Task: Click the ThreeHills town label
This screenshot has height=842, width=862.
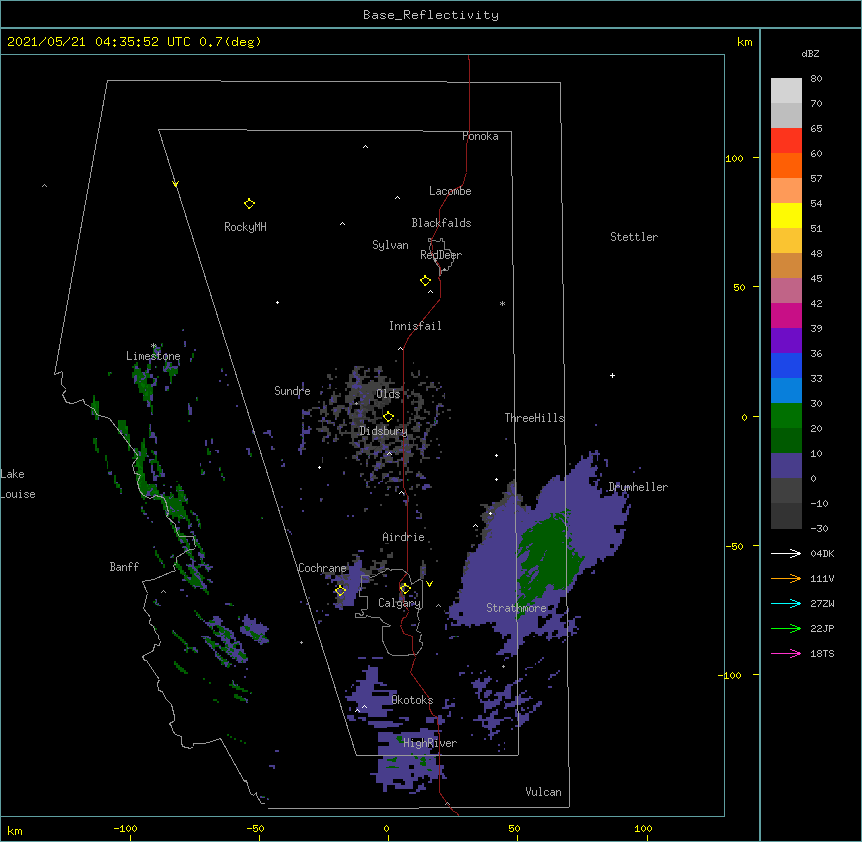Action: click(534, 418)
